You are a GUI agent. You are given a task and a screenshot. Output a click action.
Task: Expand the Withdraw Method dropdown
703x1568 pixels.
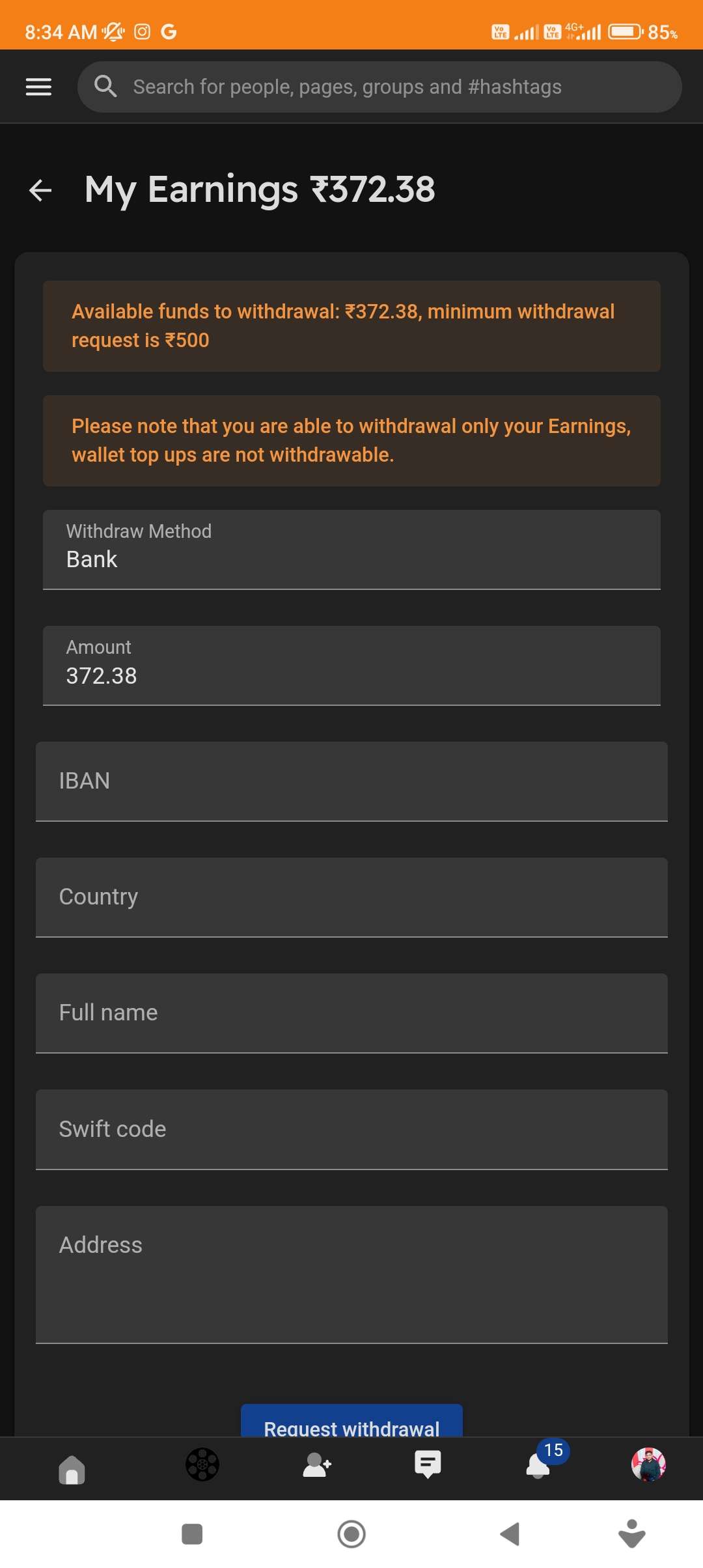click(x=351, y=550)
